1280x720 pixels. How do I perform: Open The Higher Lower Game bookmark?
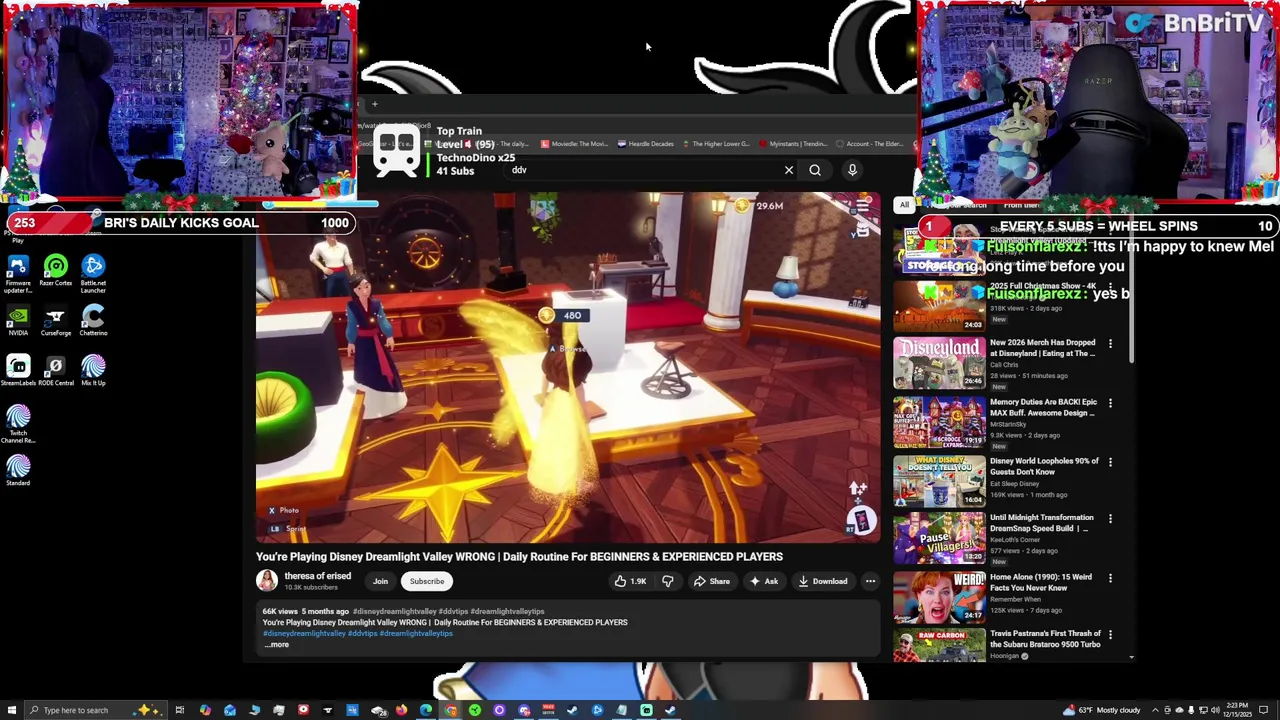(x=716, y=144)
